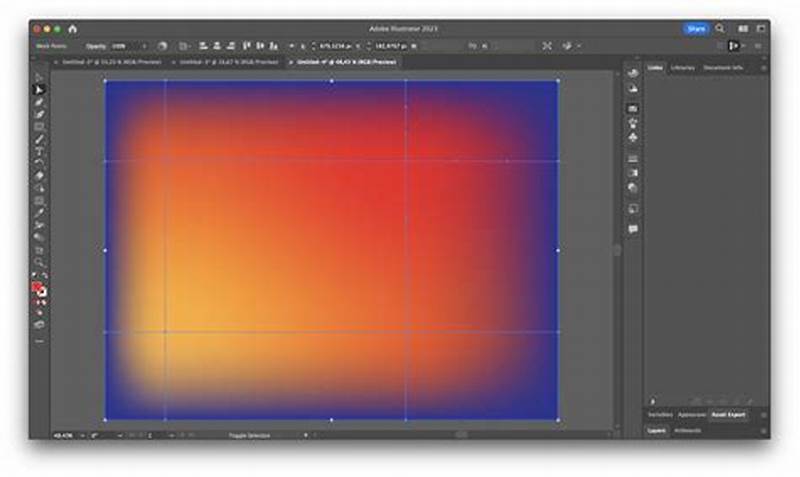The image size is (800, 477).
Task: Open the Opacity dropdown arrow
Action: click(144, 46)
